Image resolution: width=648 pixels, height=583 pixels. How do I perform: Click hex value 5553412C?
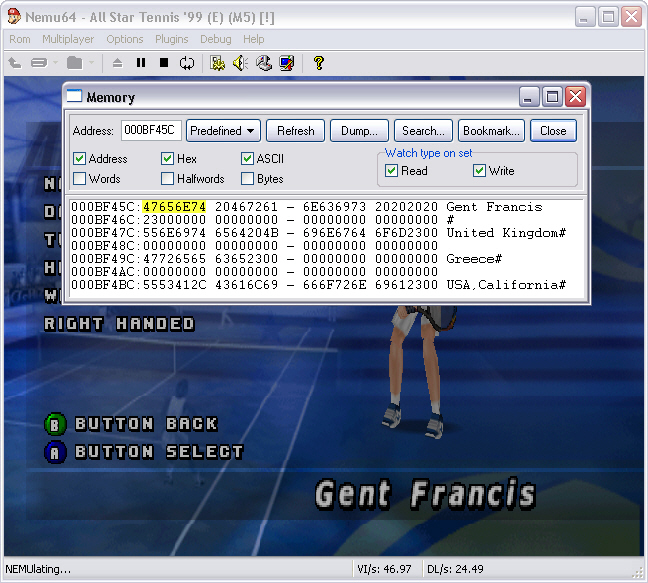(174, 285)
